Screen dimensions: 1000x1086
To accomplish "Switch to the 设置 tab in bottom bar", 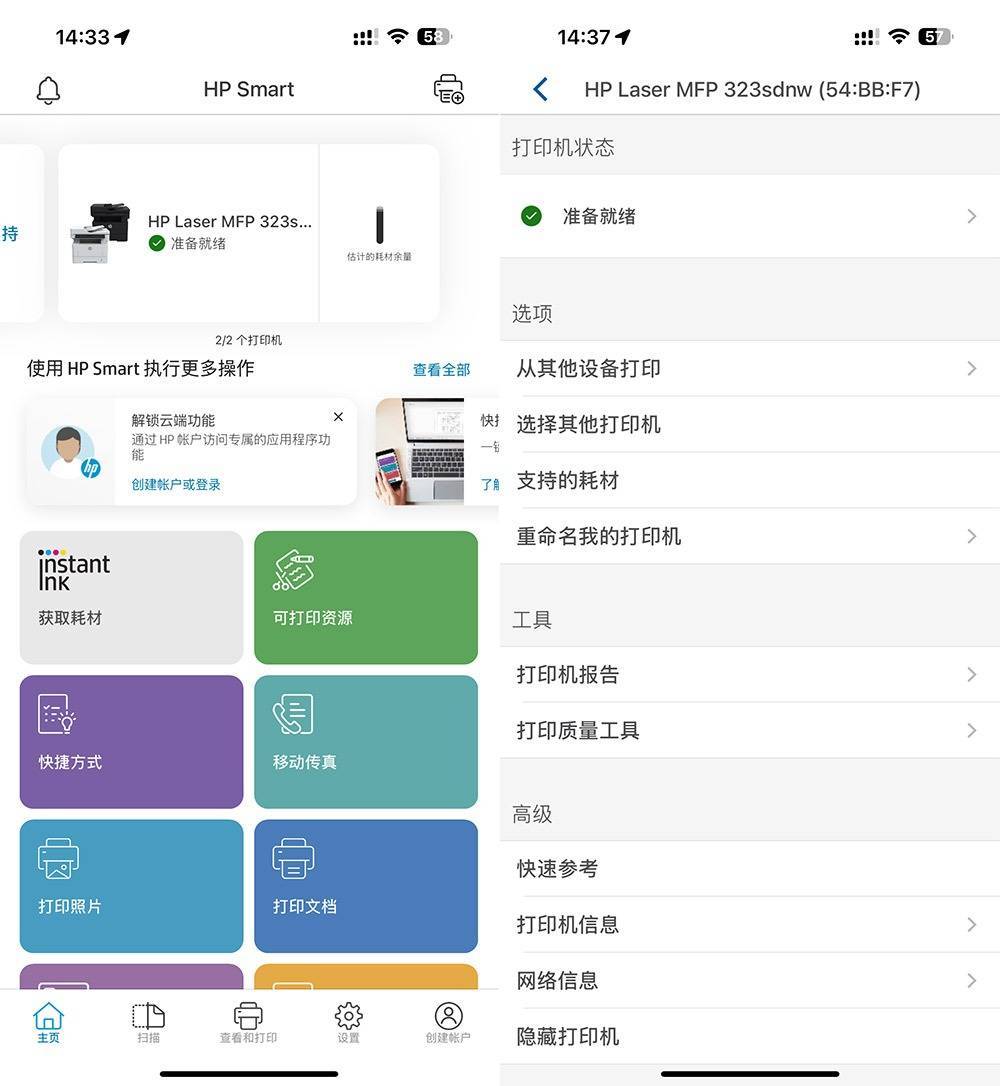I will 347,1022.
